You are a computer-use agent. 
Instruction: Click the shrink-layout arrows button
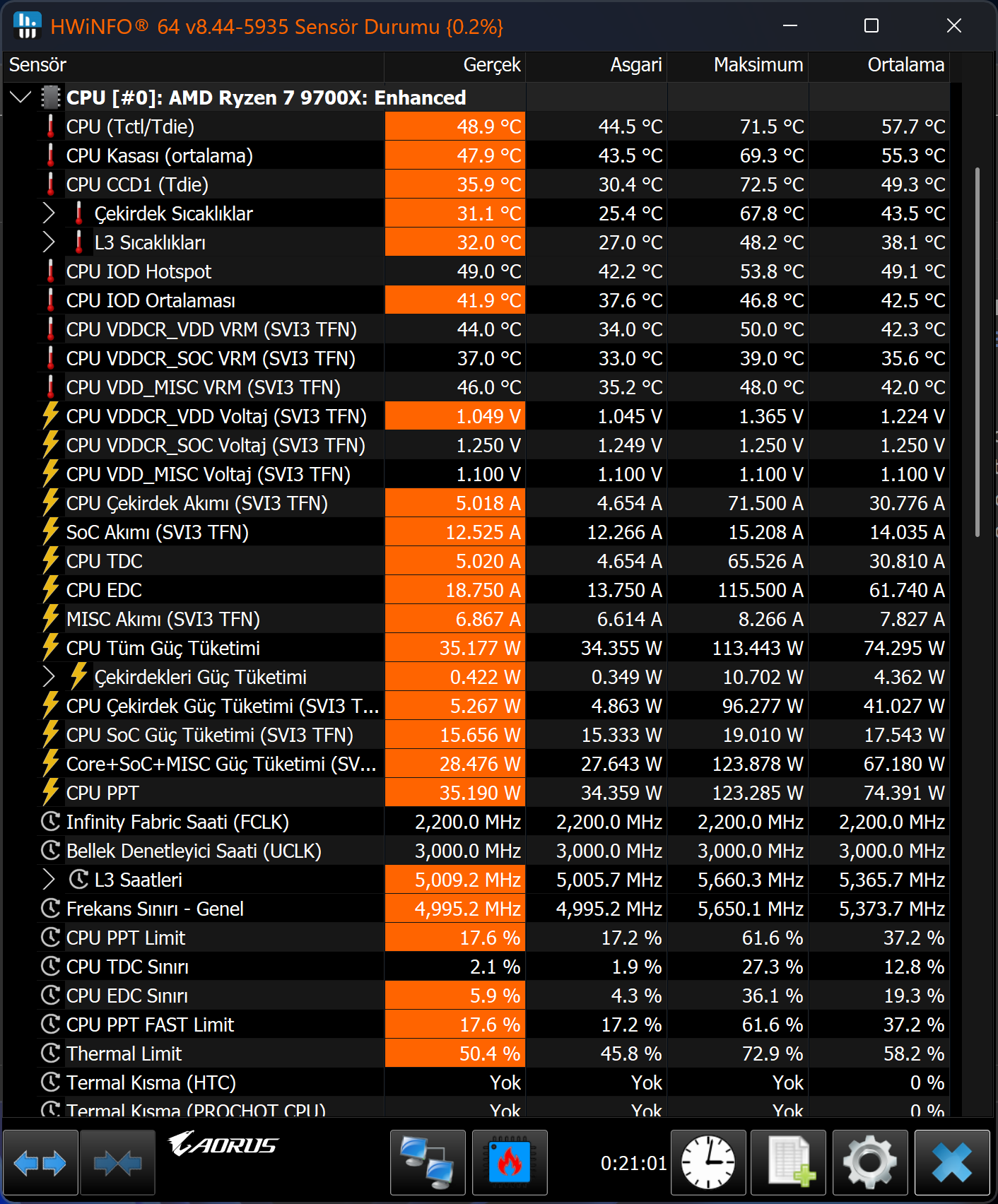(118, 1162)
